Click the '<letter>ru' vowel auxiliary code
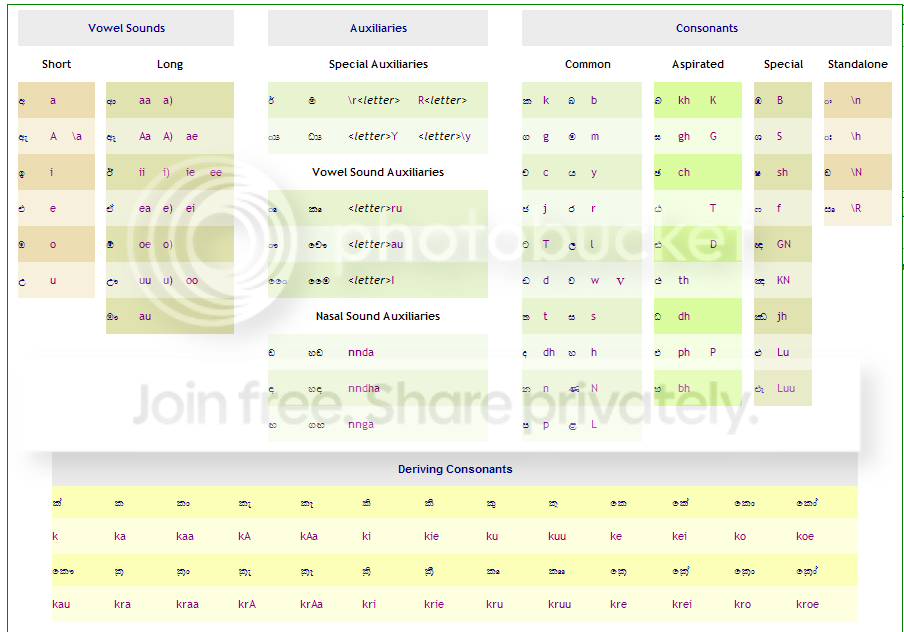Viewport: 904px width, 632px height. click(x=375, y=208)
